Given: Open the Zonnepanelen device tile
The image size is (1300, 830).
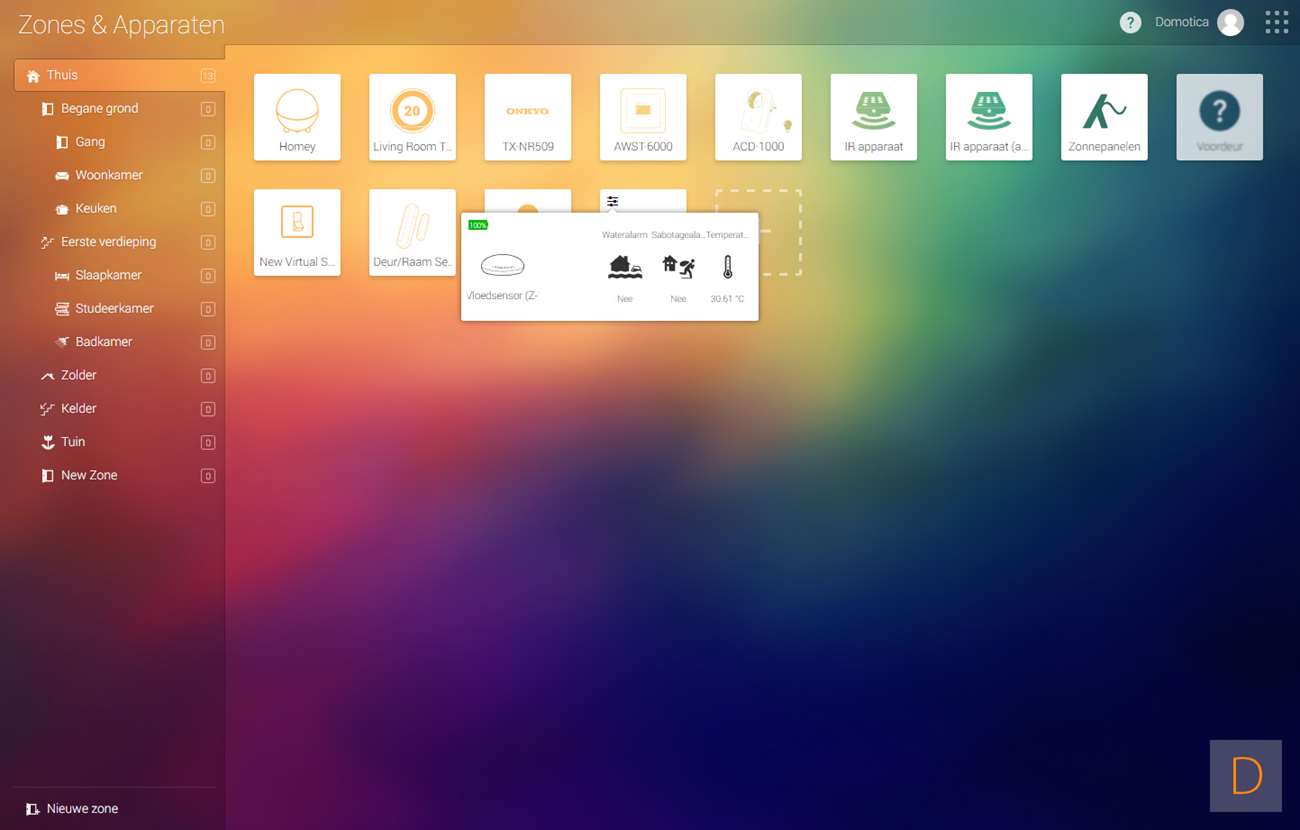Looking at the screenshot, I should click(x=1104, y=117).
